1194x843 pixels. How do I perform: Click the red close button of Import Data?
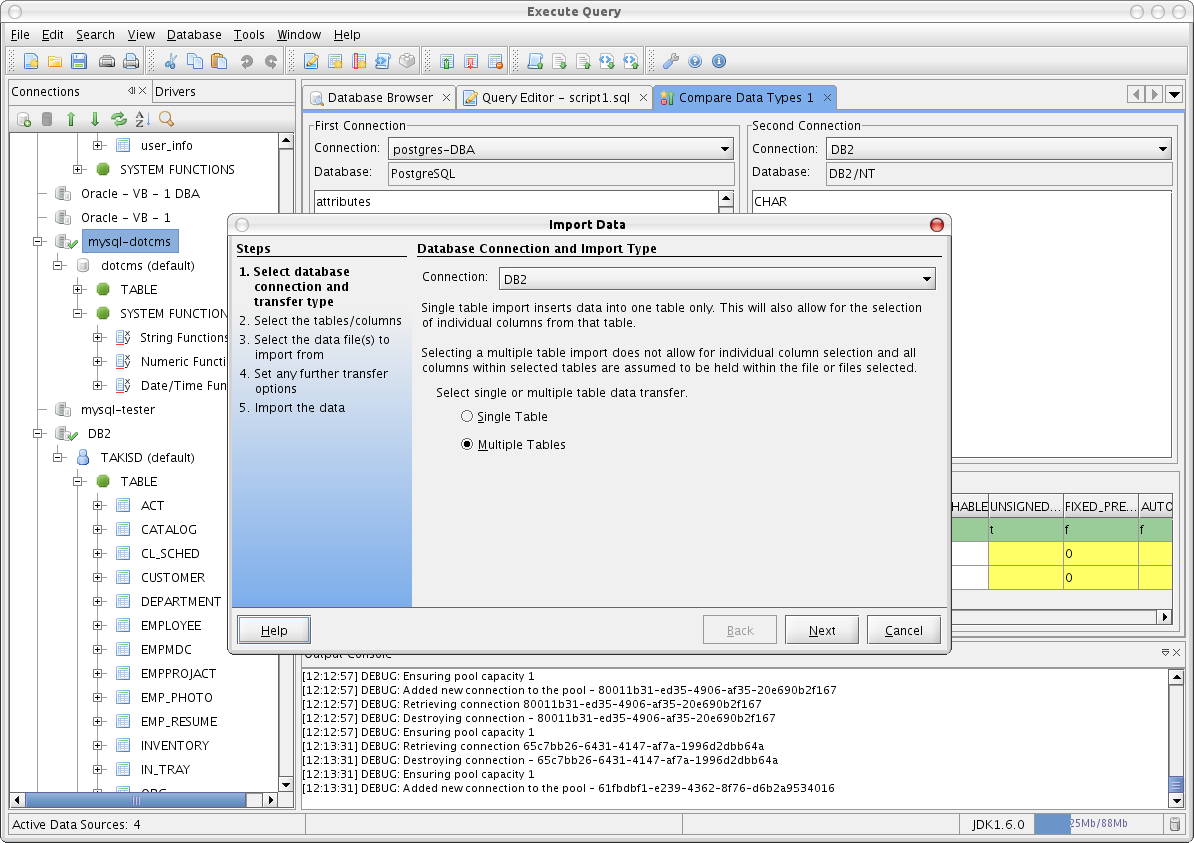(937, 225)
